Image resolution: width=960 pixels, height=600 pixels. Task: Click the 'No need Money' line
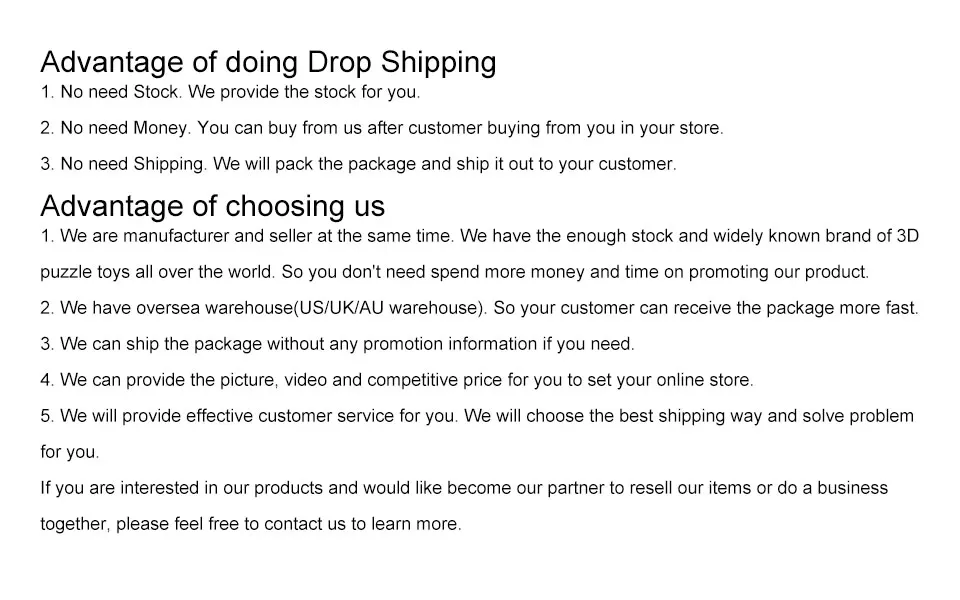pyautogui.click(x=382, y=129)
